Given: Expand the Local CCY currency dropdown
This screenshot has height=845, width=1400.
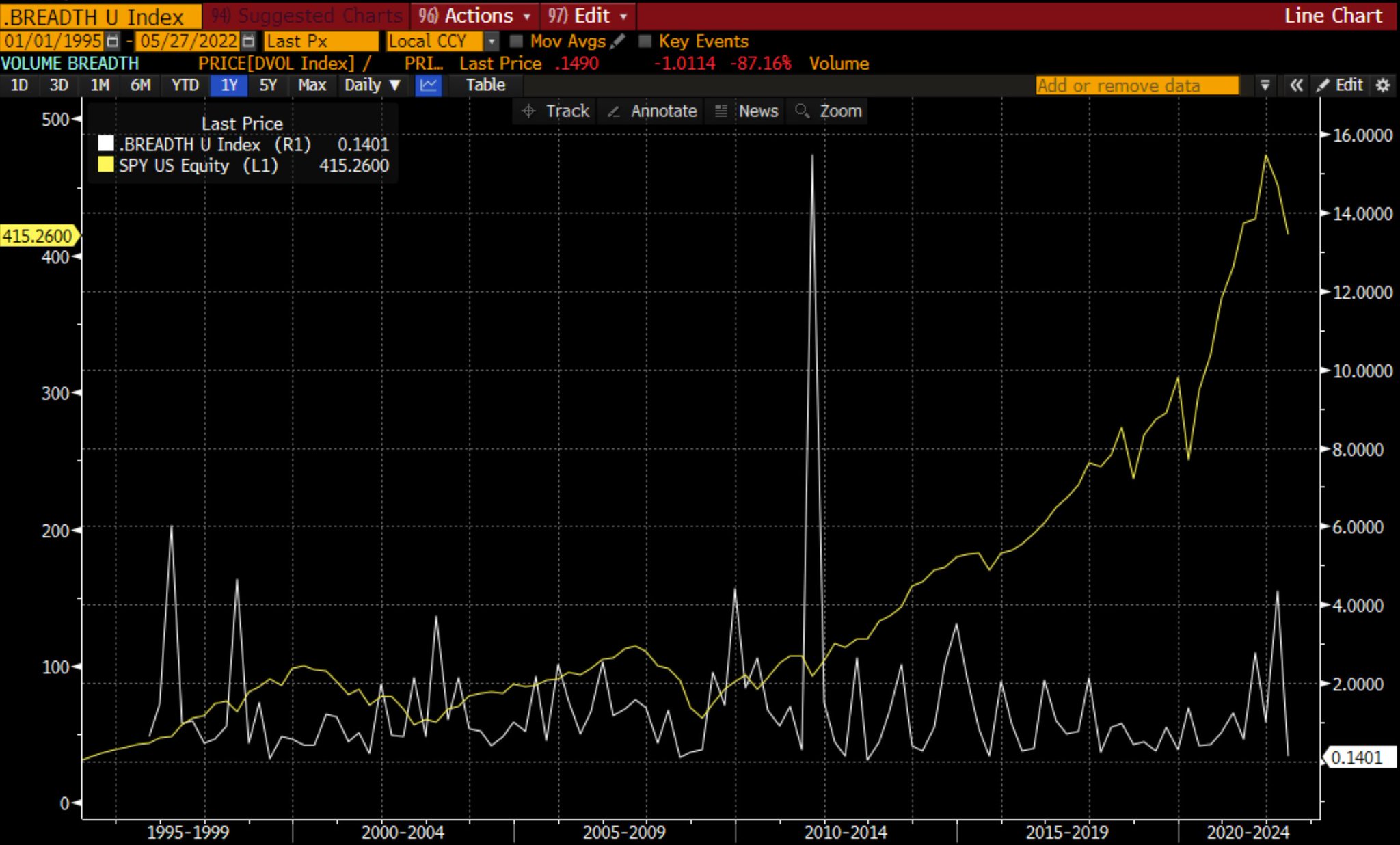Looking at the screenshot, I should pos(491,41).
